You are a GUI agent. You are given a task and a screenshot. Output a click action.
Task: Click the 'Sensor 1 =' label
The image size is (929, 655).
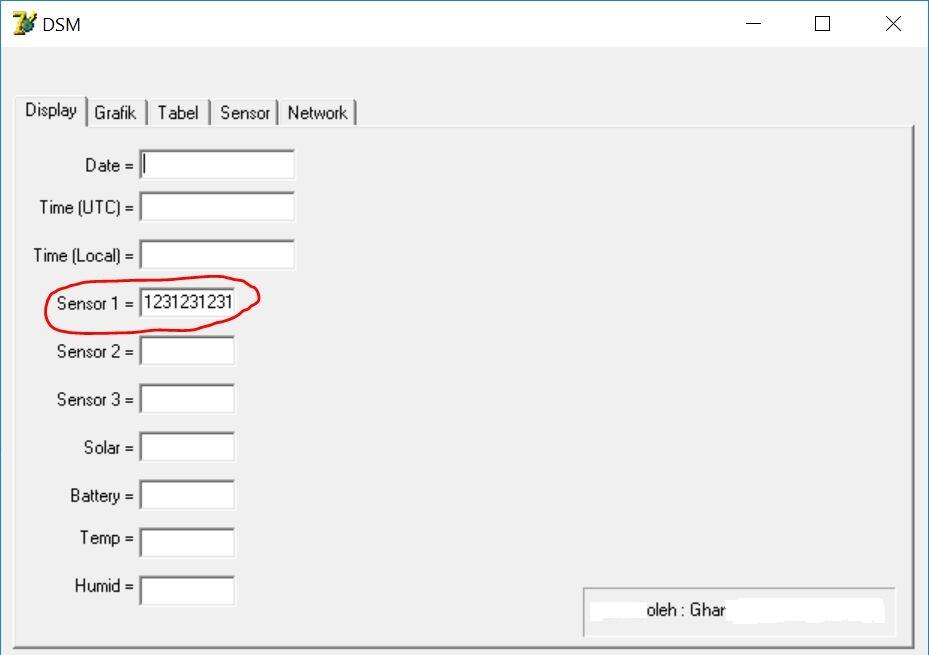[x=95, y=303]
